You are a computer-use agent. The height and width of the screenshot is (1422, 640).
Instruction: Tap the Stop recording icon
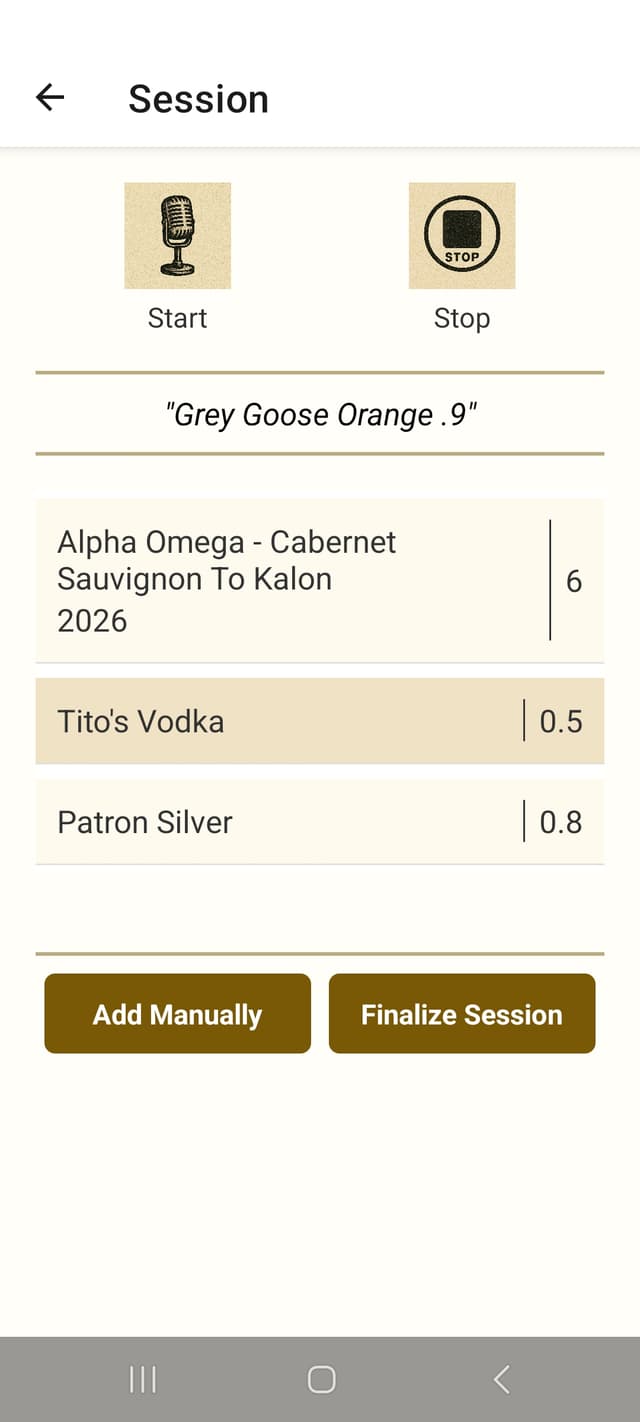point(462,235)
